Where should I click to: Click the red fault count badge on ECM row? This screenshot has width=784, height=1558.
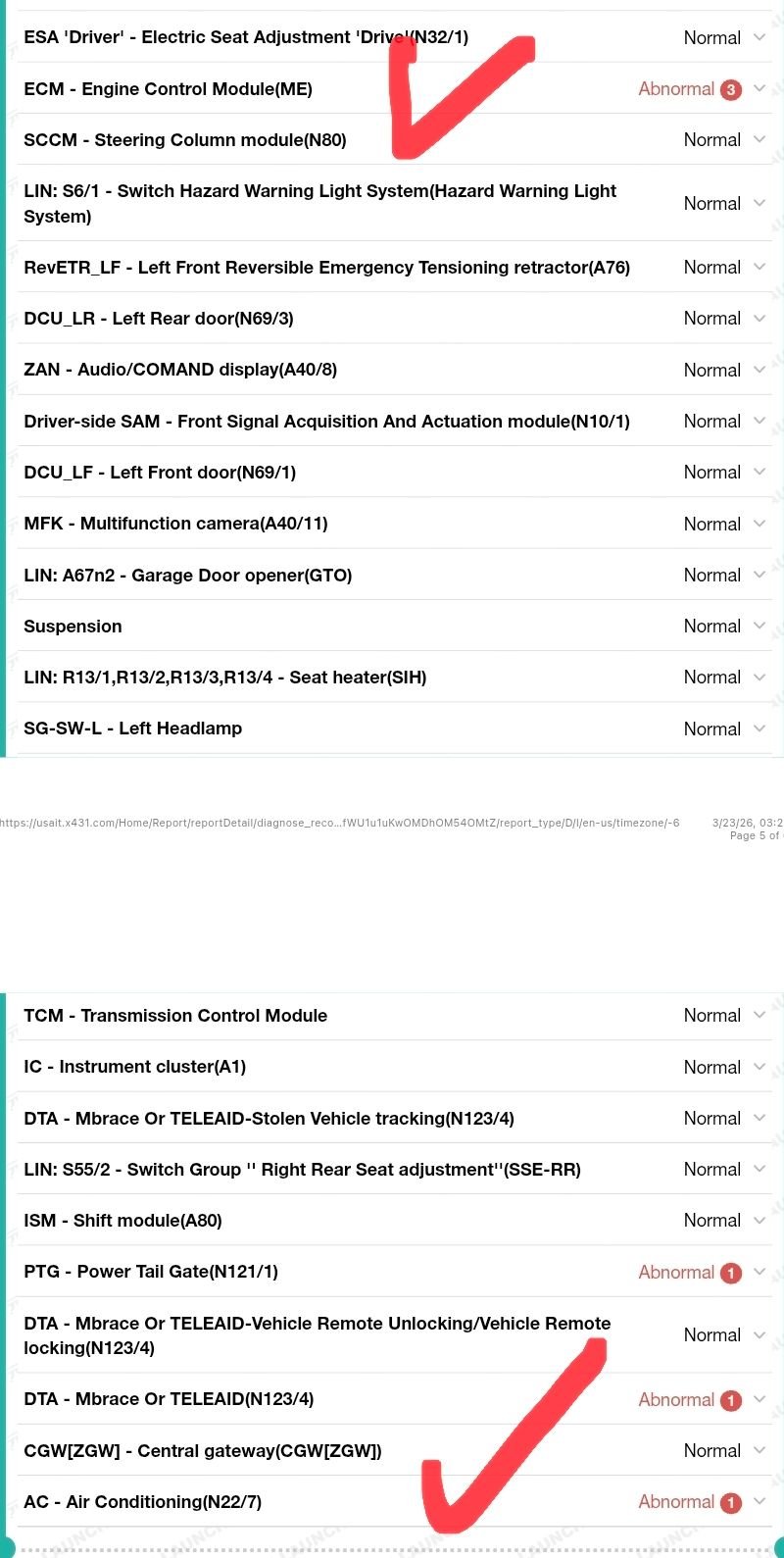pyautogui.click(x=730, y=90)
